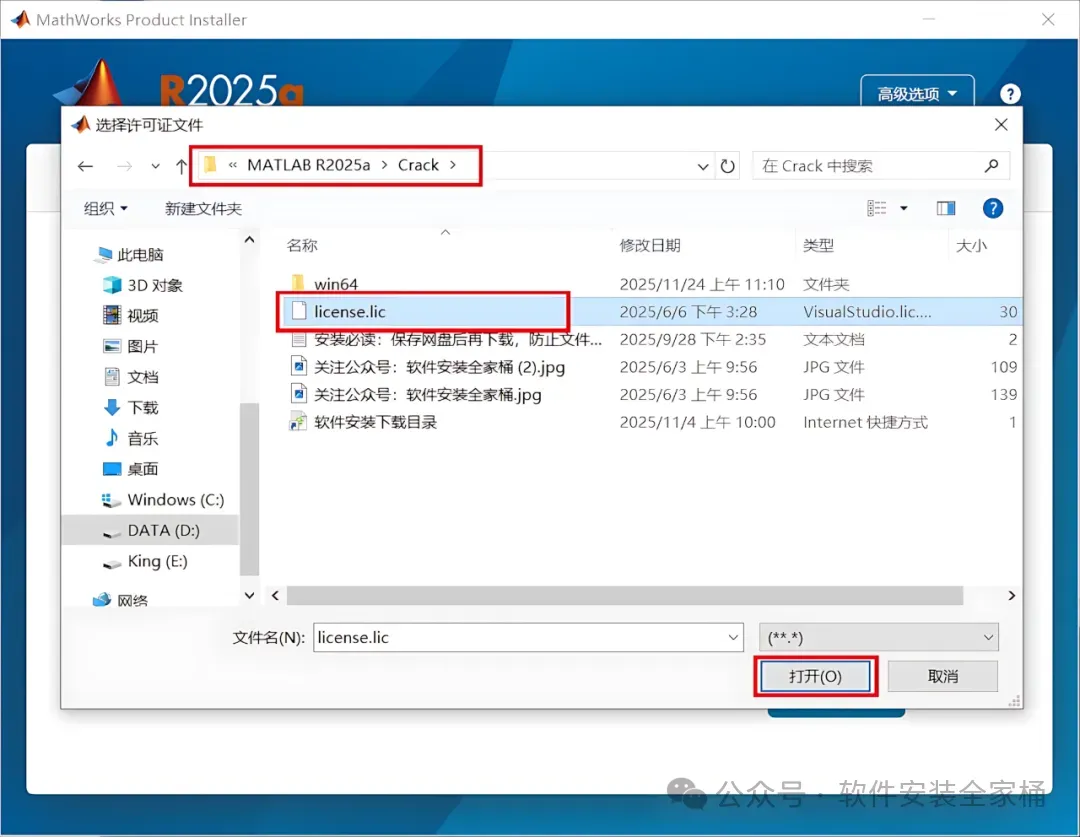This screenshot has height=837, width=1080.
Task: Select DATA (D:) drive
Action: coord(151,530)
